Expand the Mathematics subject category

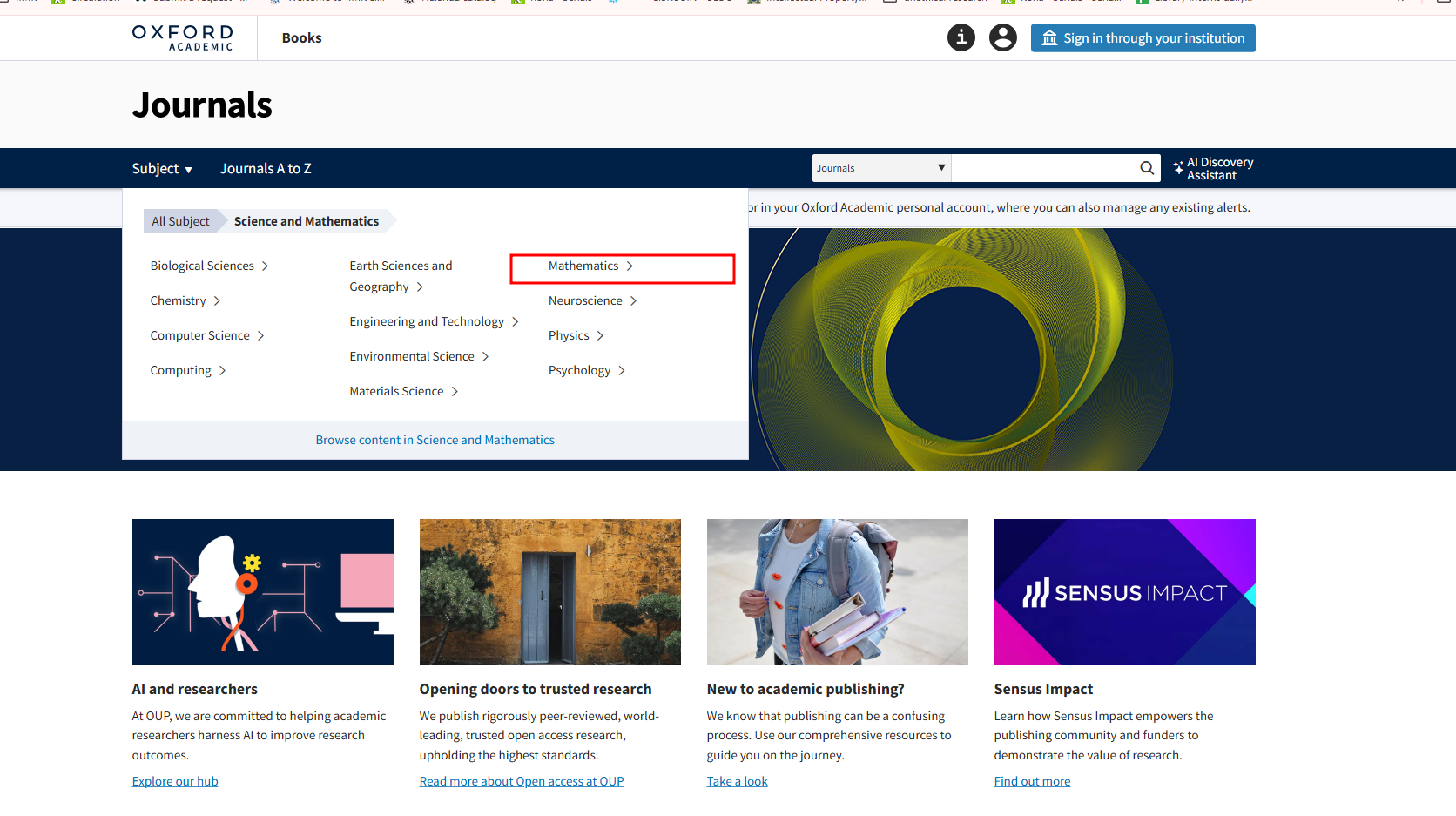pyautogui.click(x=590, y=266)
